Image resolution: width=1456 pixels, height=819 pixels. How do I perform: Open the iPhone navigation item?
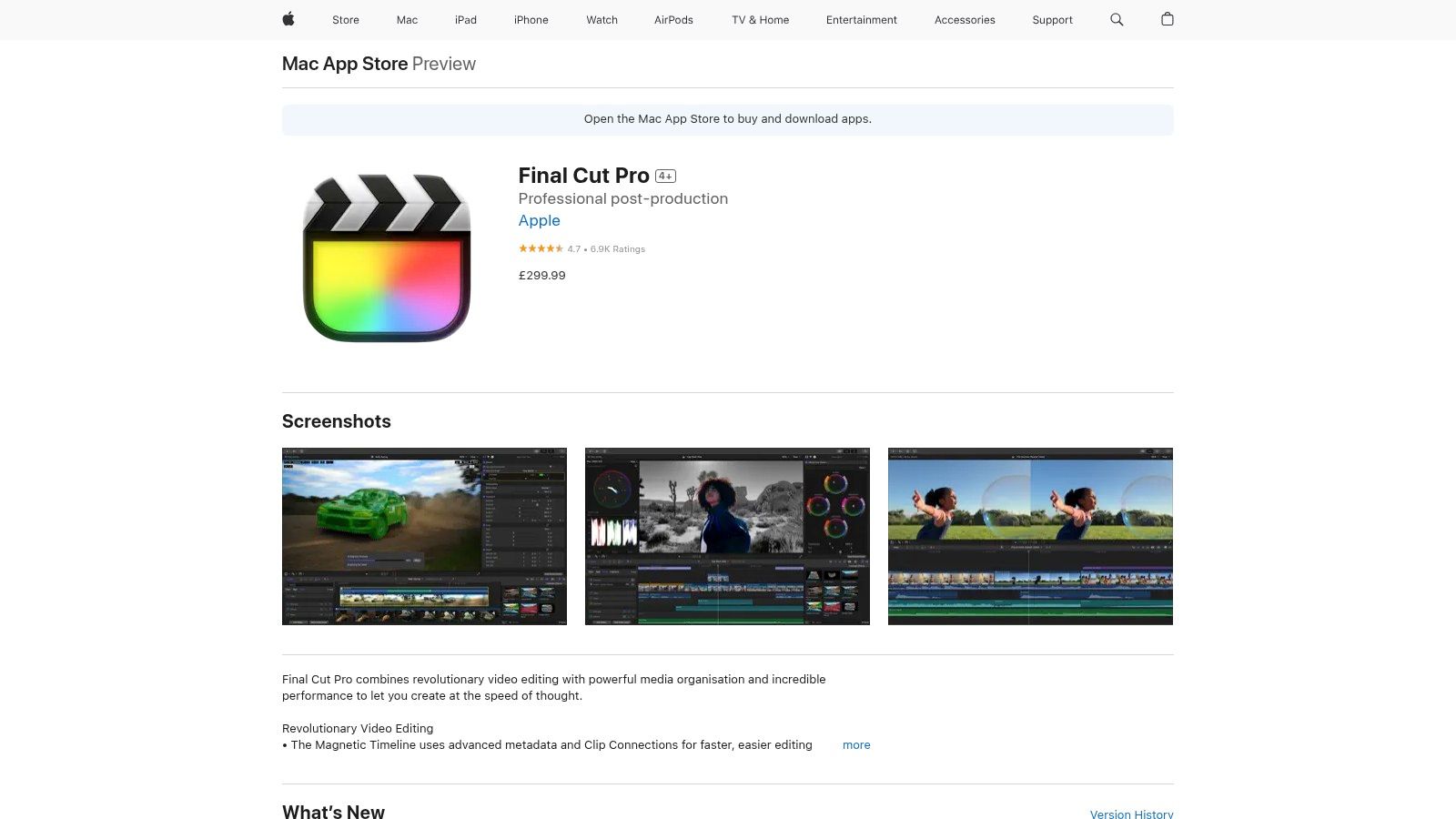pos(531,20)
